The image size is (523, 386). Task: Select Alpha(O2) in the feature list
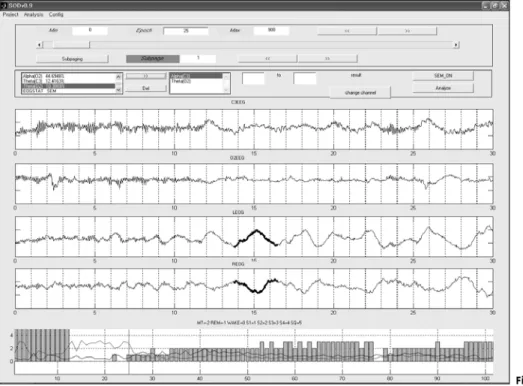(69, 76)
